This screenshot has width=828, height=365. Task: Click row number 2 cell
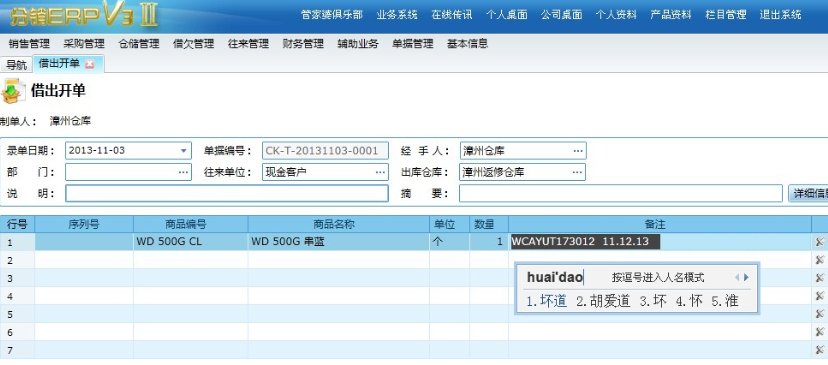17,260
